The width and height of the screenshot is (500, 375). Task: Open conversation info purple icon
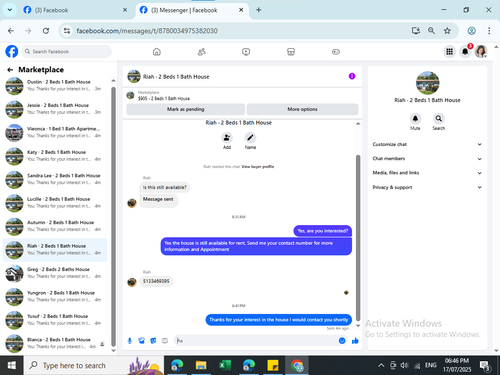(352, 76)
